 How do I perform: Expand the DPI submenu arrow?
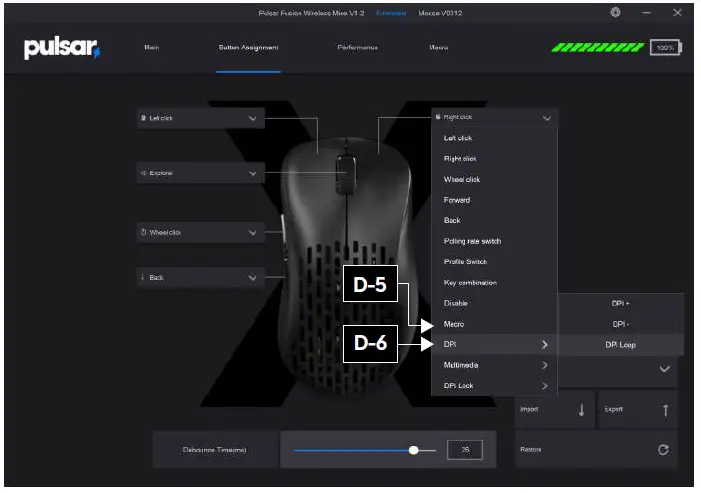(x=544, y=345)
